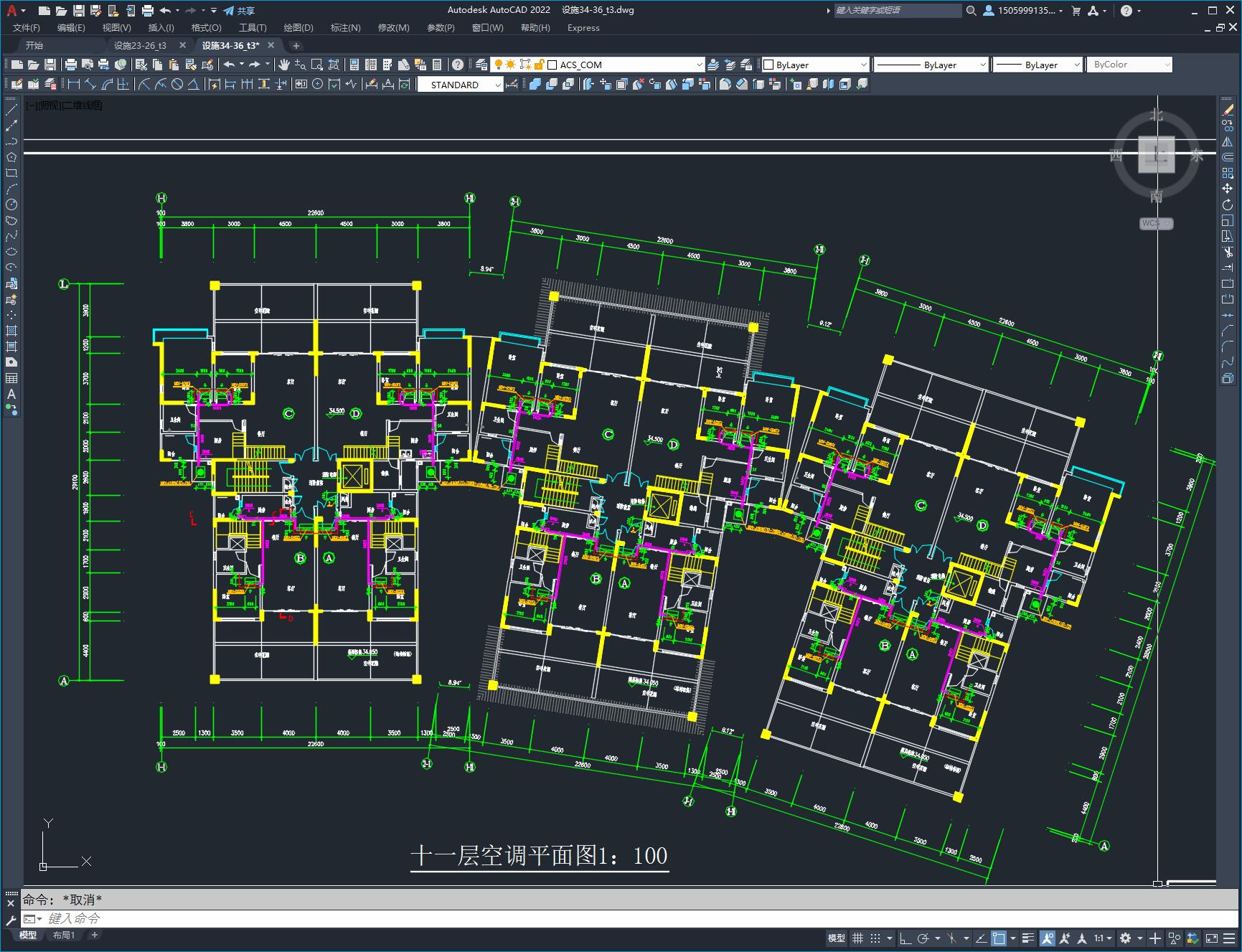
Task: Click the Undo arrow in Quick Access toolbar
Action: tap(166, 11)
